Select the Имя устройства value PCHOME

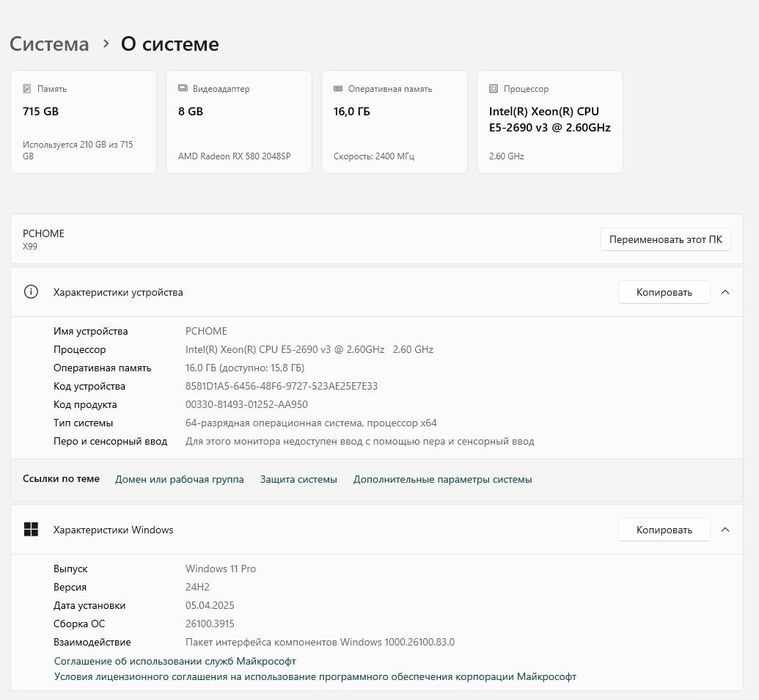pos(206,331)
